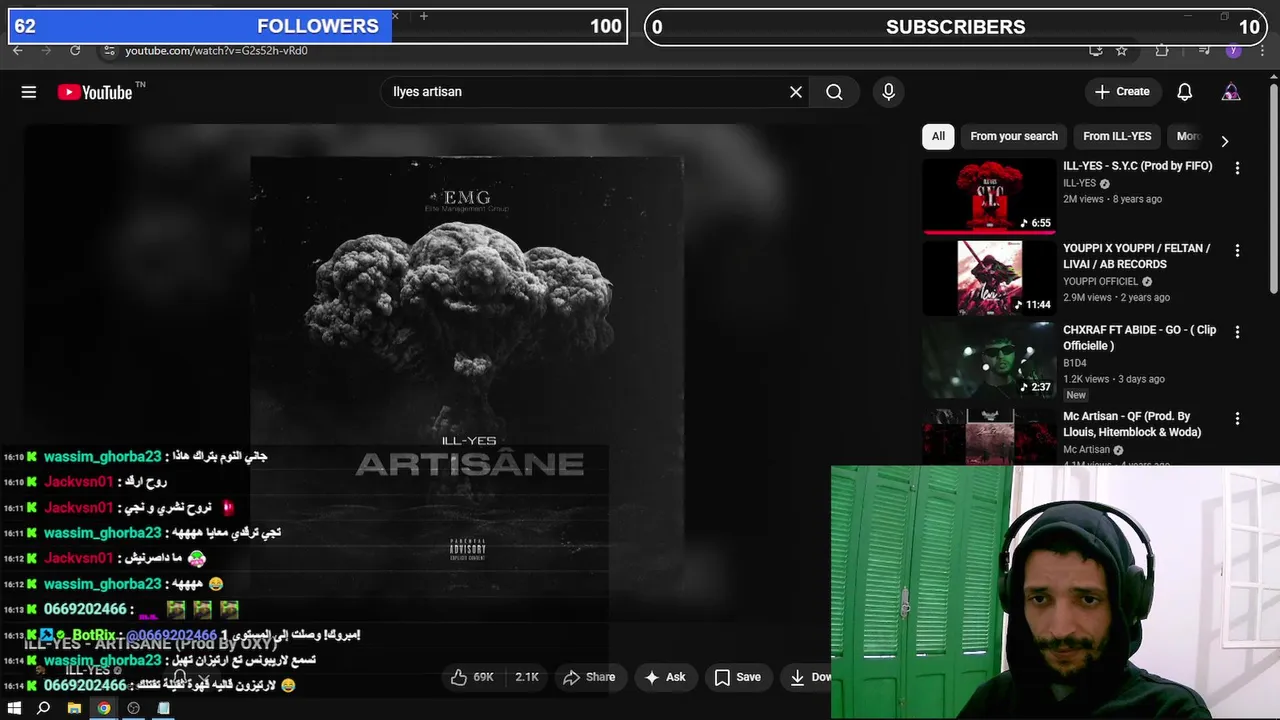Open the ILL-YES S.Y.C thumbnail

(x=988, y=196)
